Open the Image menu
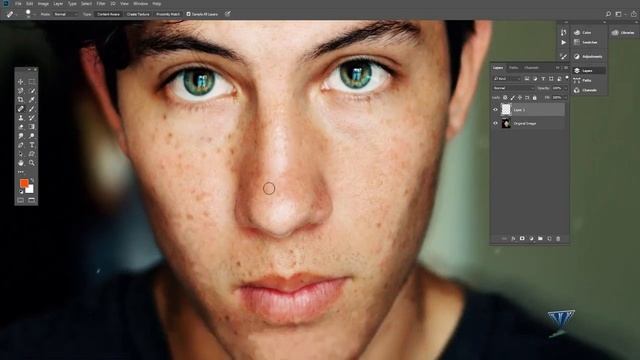The width and height of the screenshot is (640, 360). pos(43,4)
